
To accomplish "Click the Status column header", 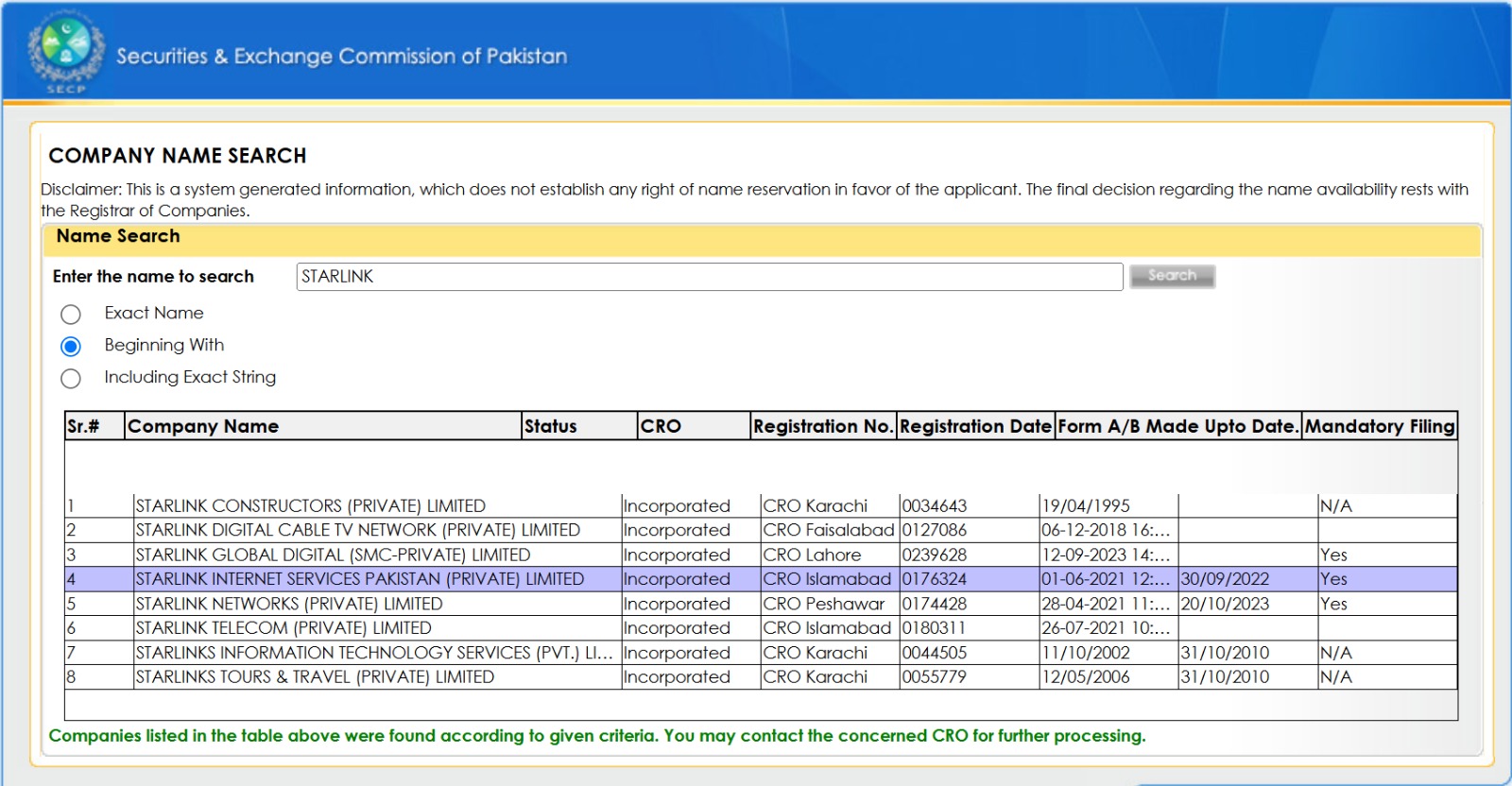I will pos(579,426).
